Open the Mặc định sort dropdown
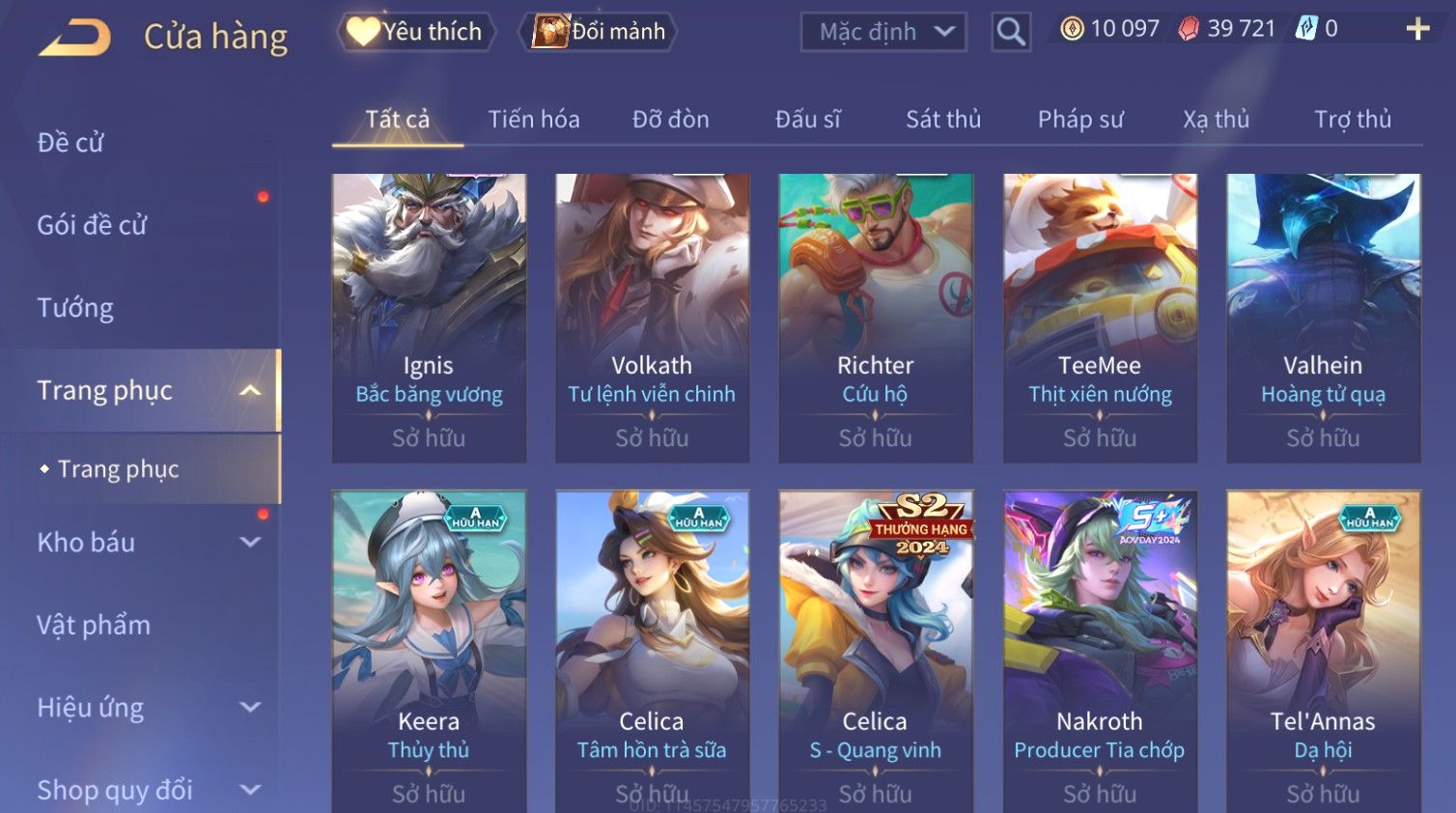Image resolution: width=1456 pixels, height=813 pixels. [883, 32]
